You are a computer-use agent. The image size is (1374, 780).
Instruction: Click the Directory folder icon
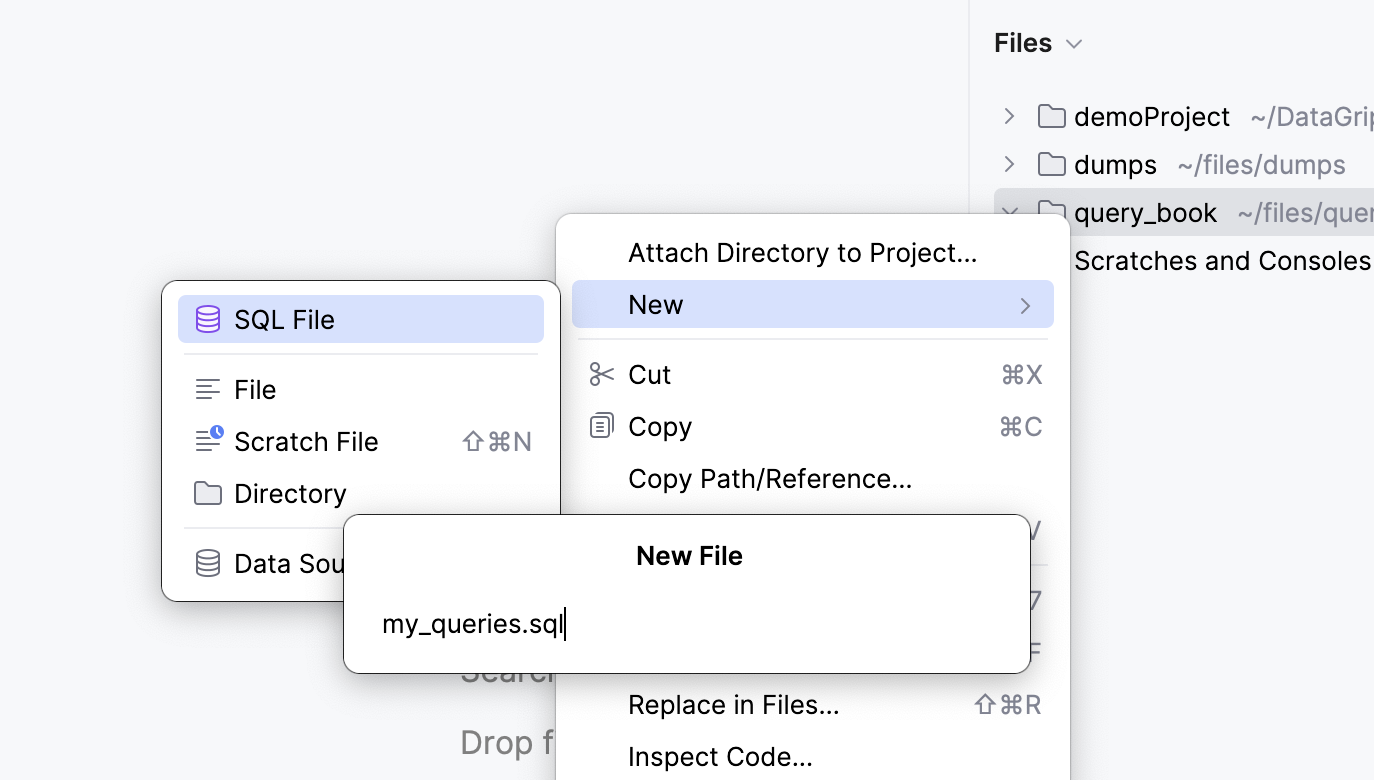coord(206,493)
